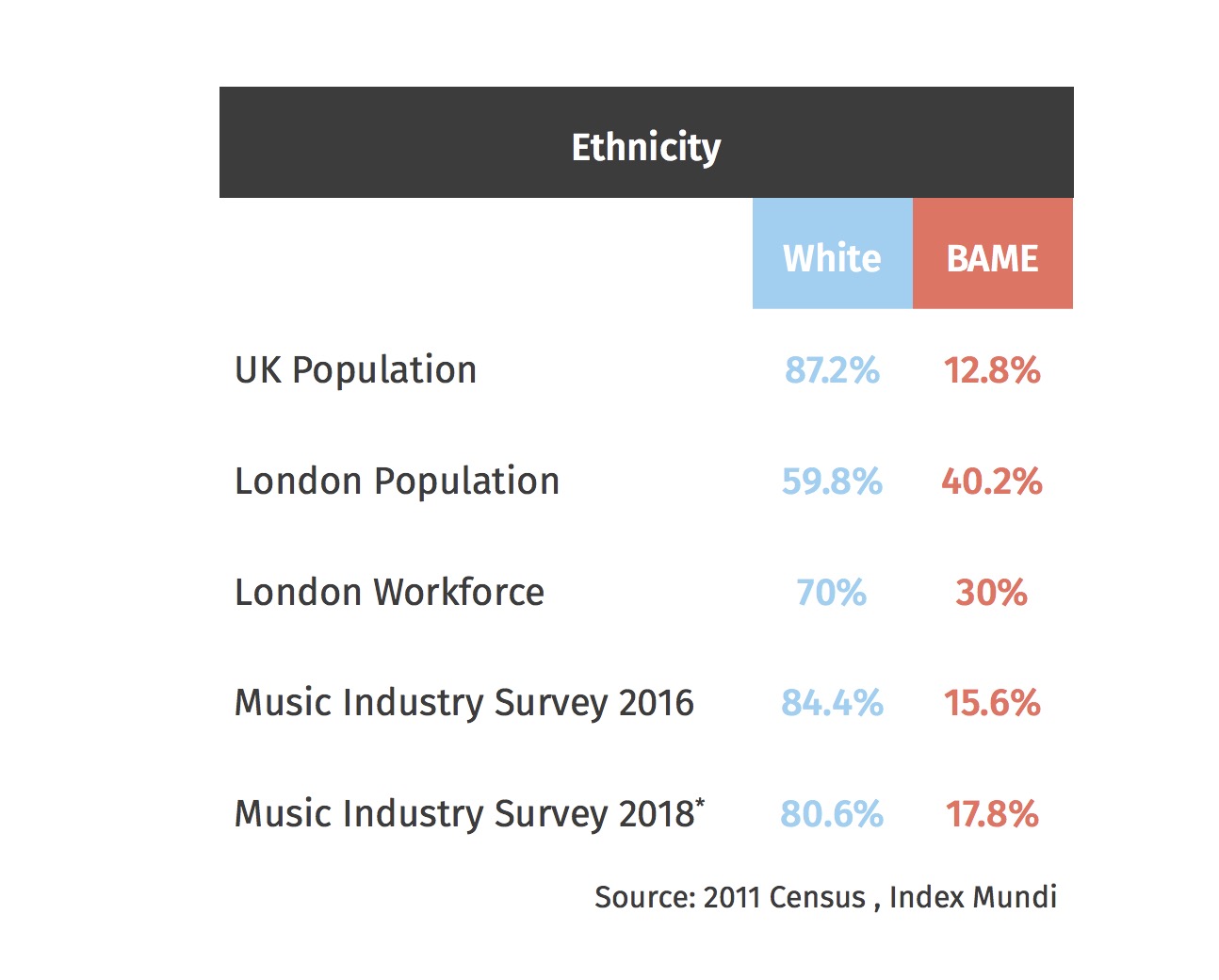Viewport: 1219px width, 980px height.
Task: Click Music Industry Survey 2016 label
Action: click(463, 703)
